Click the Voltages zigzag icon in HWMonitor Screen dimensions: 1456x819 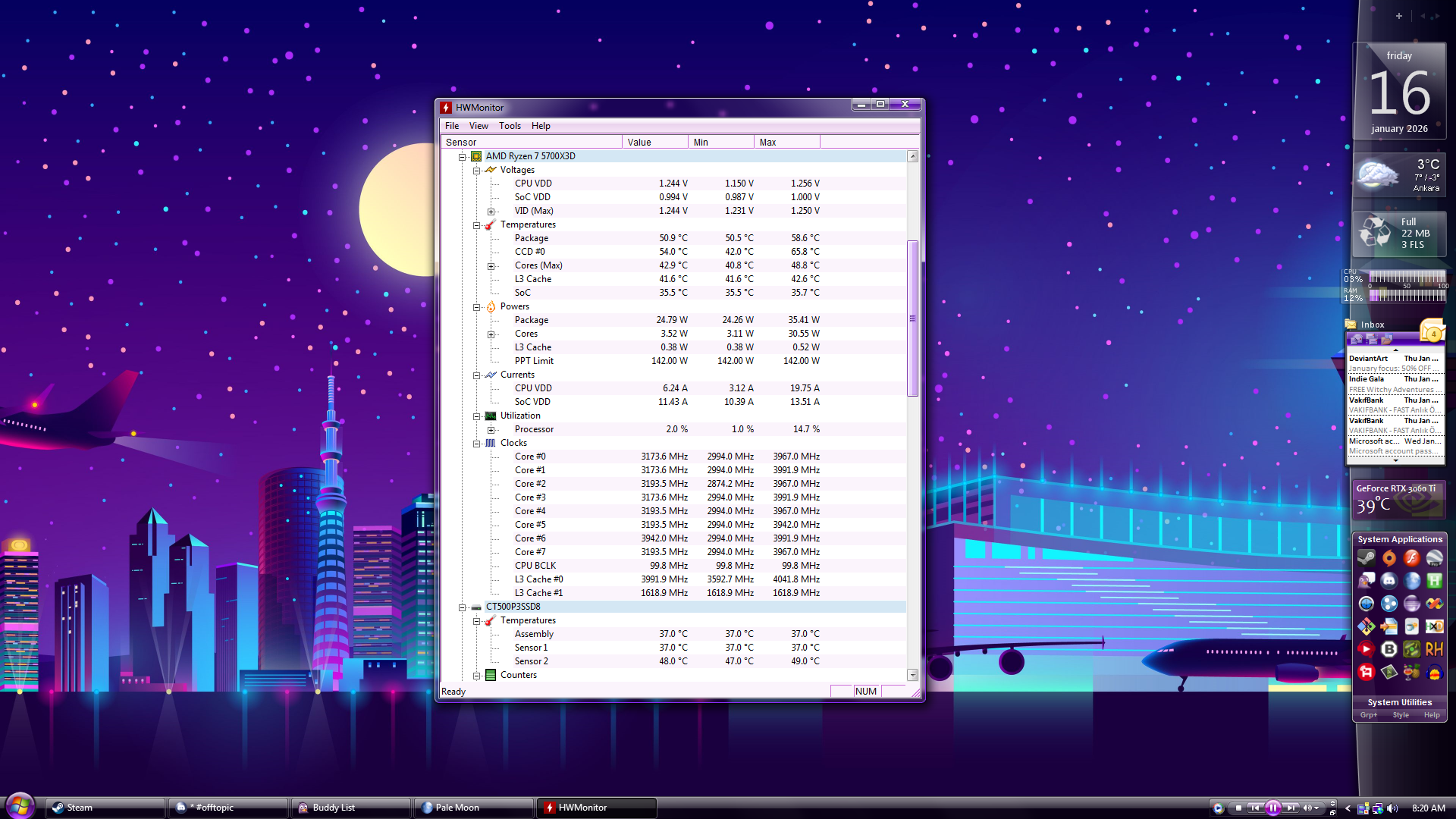pos(491,170)
